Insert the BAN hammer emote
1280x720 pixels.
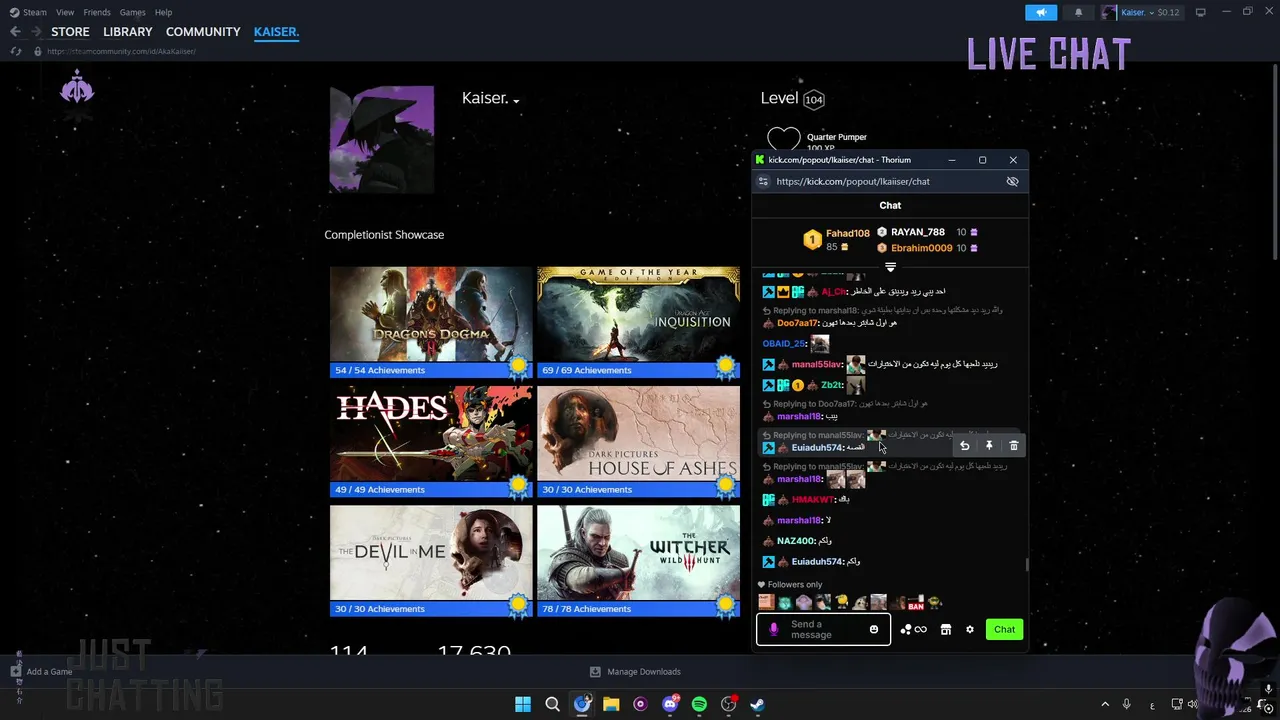click(916, 603)
